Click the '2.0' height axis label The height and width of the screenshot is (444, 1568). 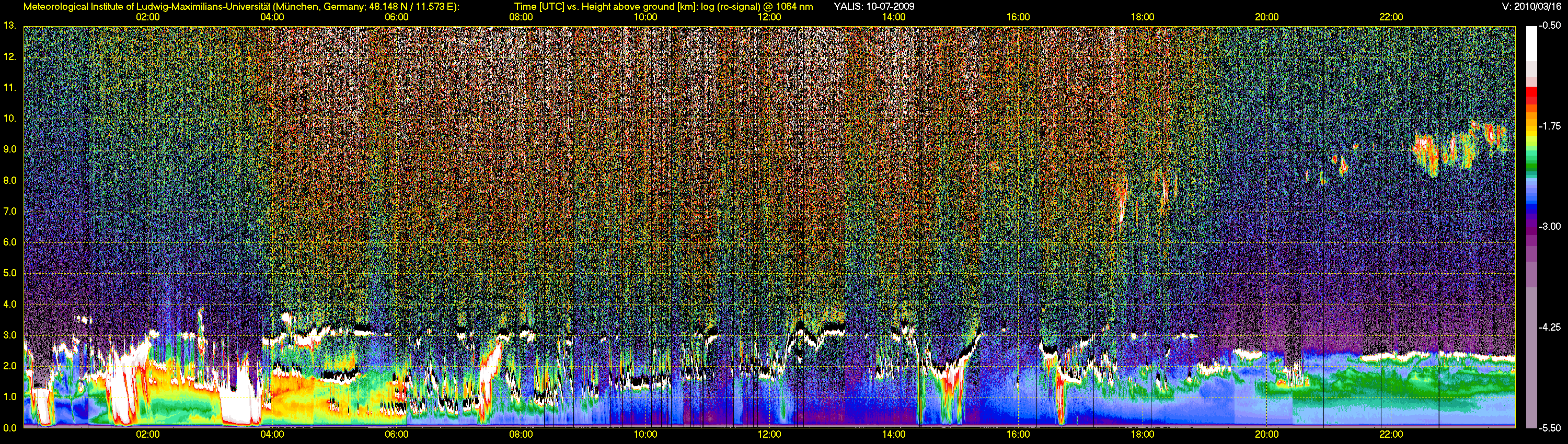10,366
